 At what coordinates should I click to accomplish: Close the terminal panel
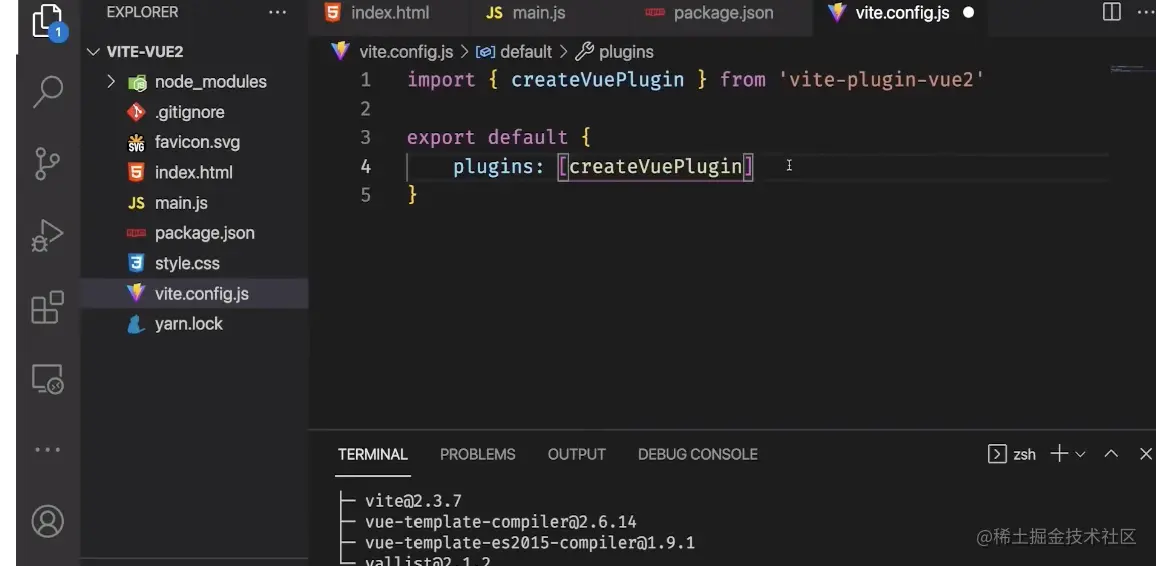click(1146, 454)
